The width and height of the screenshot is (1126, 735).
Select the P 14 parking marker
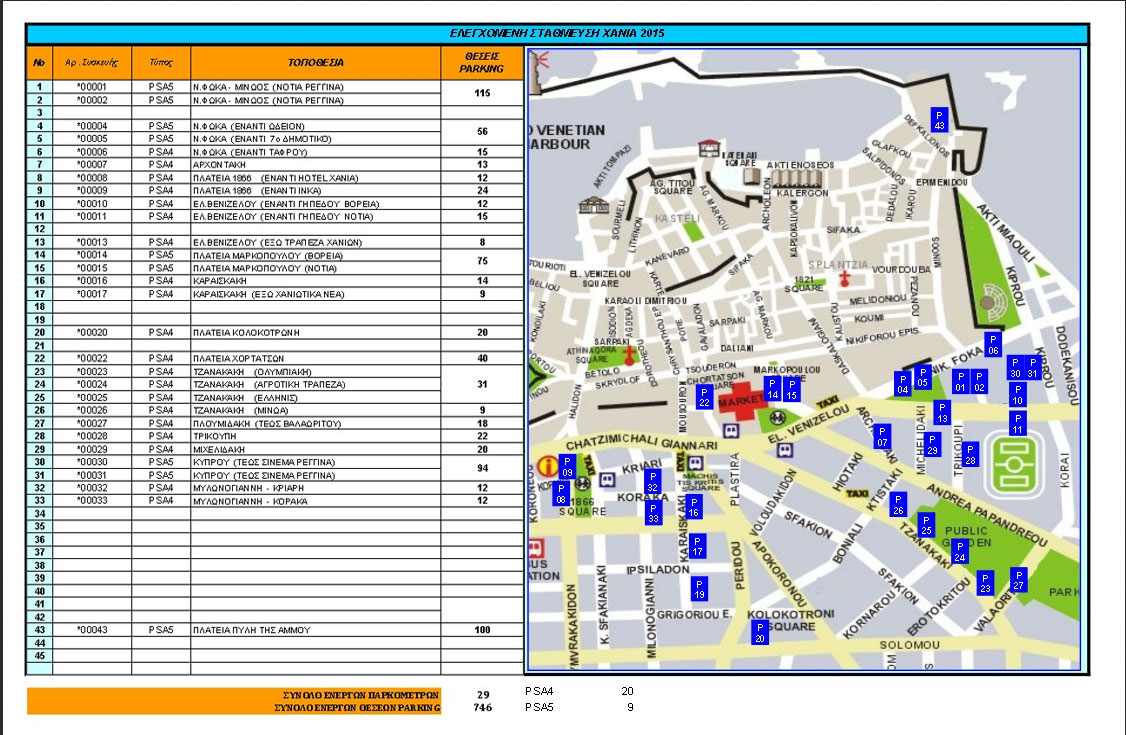coord(773,388)
